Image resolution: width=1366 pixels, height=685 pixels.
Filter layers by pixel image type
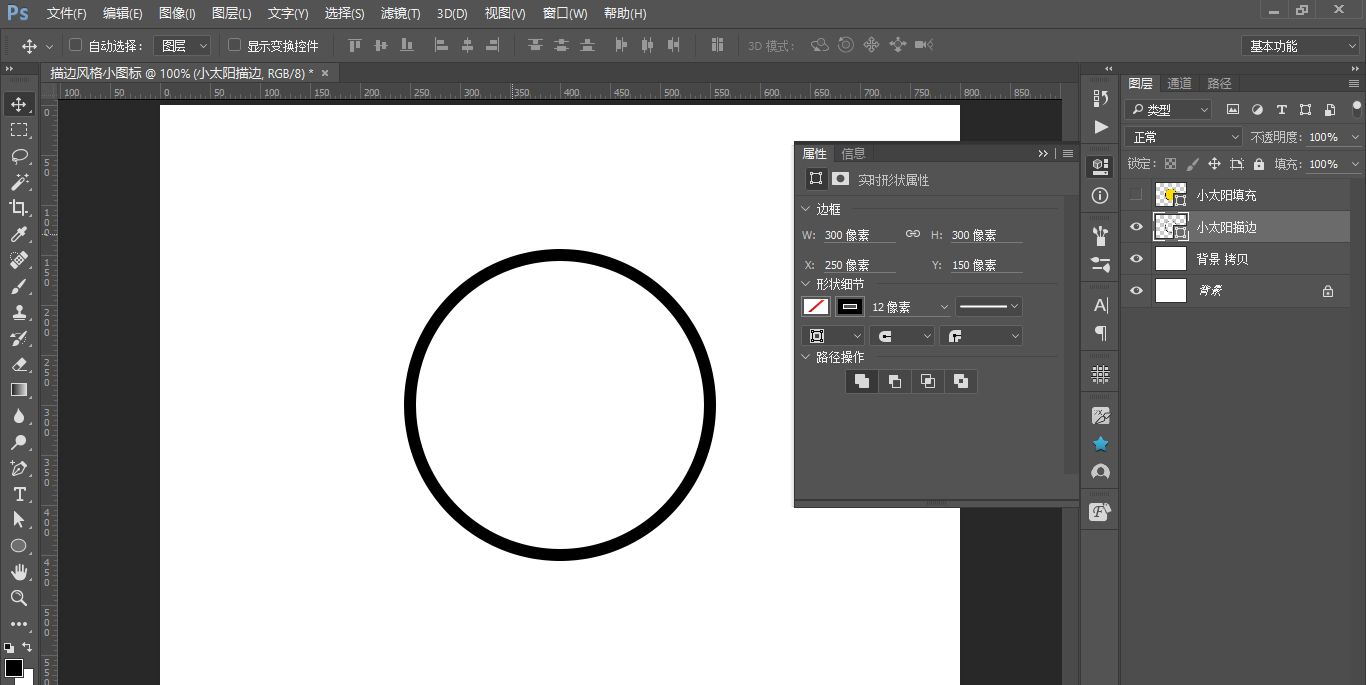pos(1233,110)
